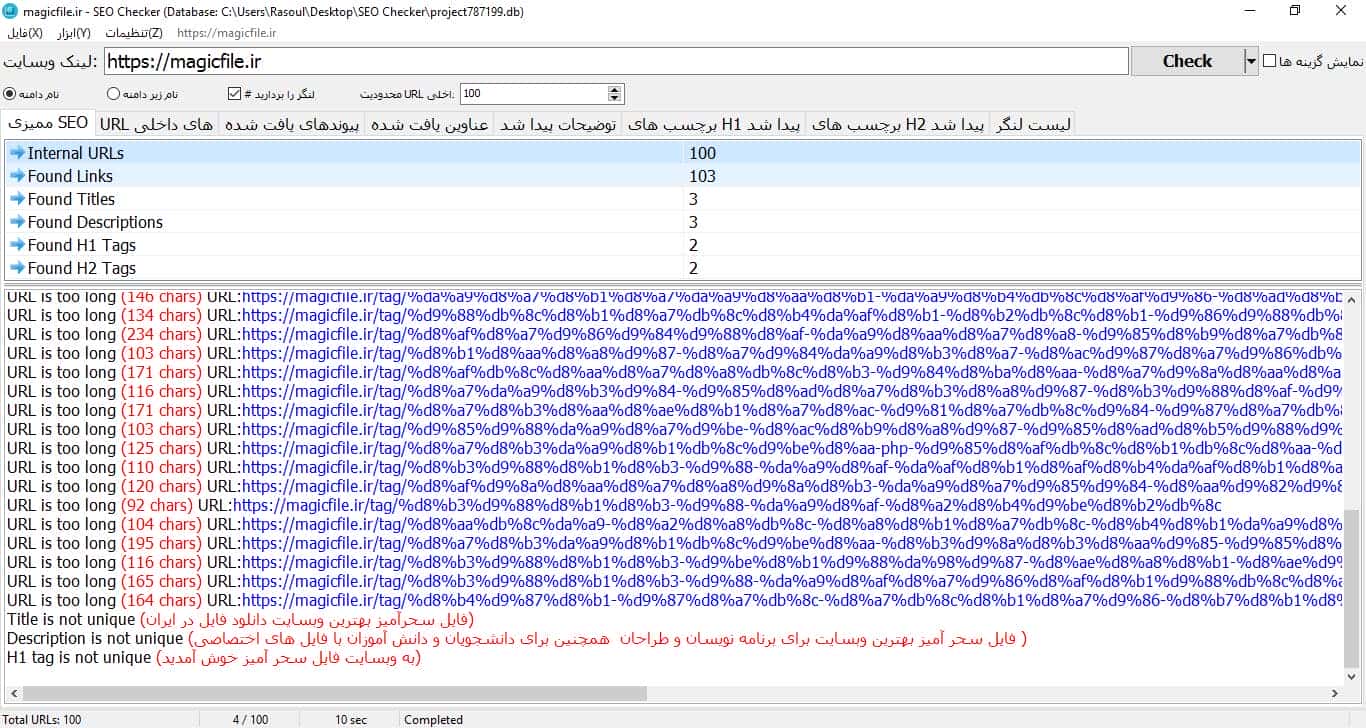The width and height of the screenshot is (1366, 728).
Task: Click the URL link with 234 chars warning
Action: [792, 334]
